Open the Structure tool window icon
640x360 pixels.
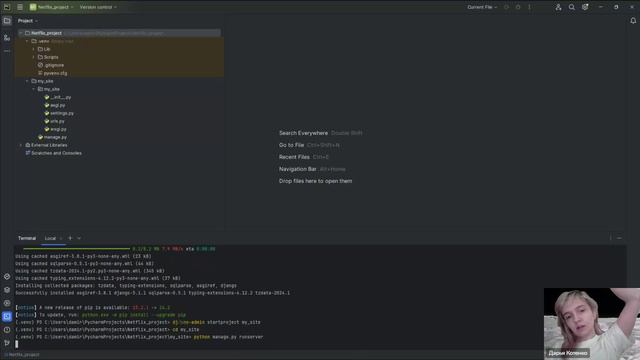click(x=7, y=38)
